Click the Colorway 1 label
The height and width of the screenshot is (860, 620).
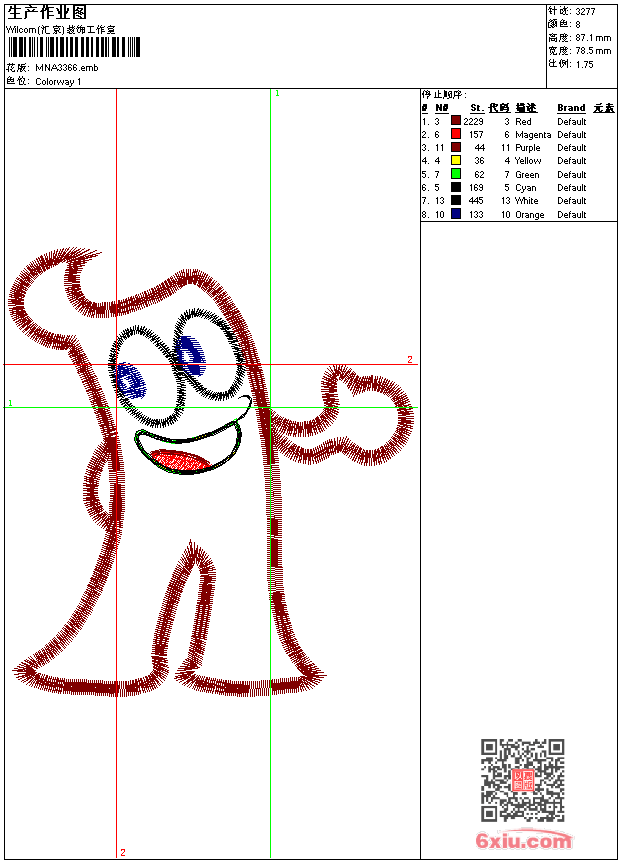tap(58, 82)
